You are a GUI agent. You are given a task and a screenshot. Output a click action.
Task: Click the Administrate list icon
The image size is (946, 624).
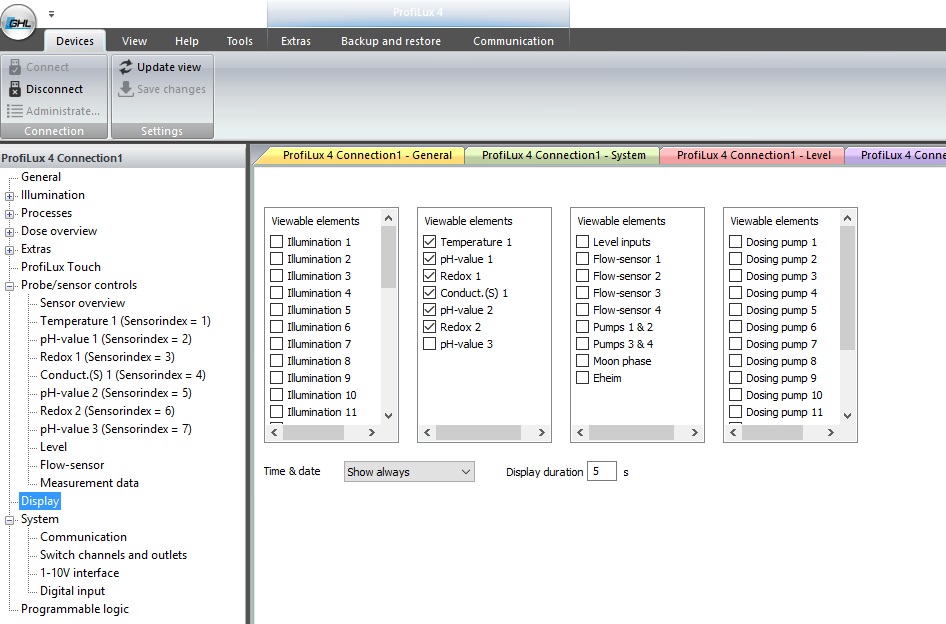click(x=14, y=111)
